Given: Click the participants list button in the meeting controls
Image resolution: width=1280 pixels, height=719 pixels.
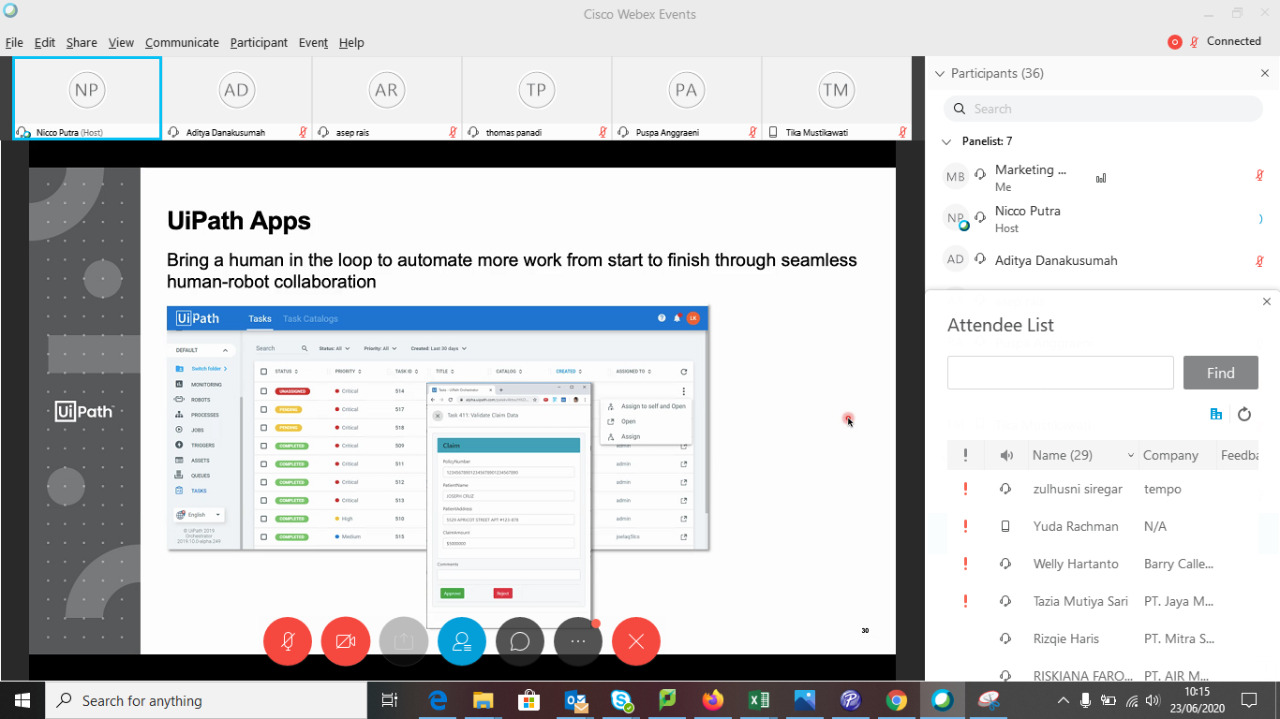Looking at the screenshot, I should pyautogui.click(x=461, y=642).
